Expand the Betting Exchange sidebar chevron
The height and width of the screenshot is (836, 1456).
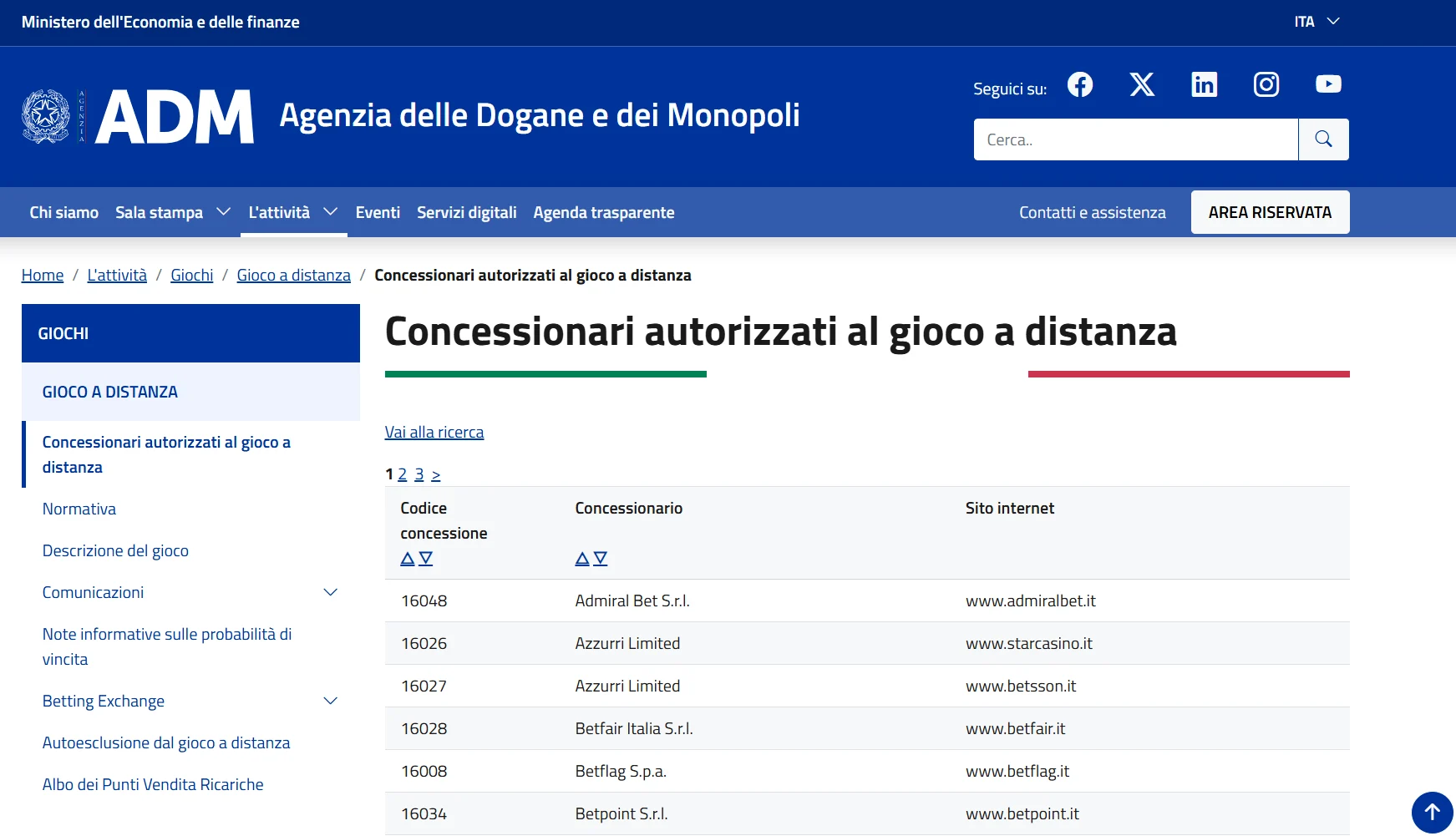tap(330, 701)
